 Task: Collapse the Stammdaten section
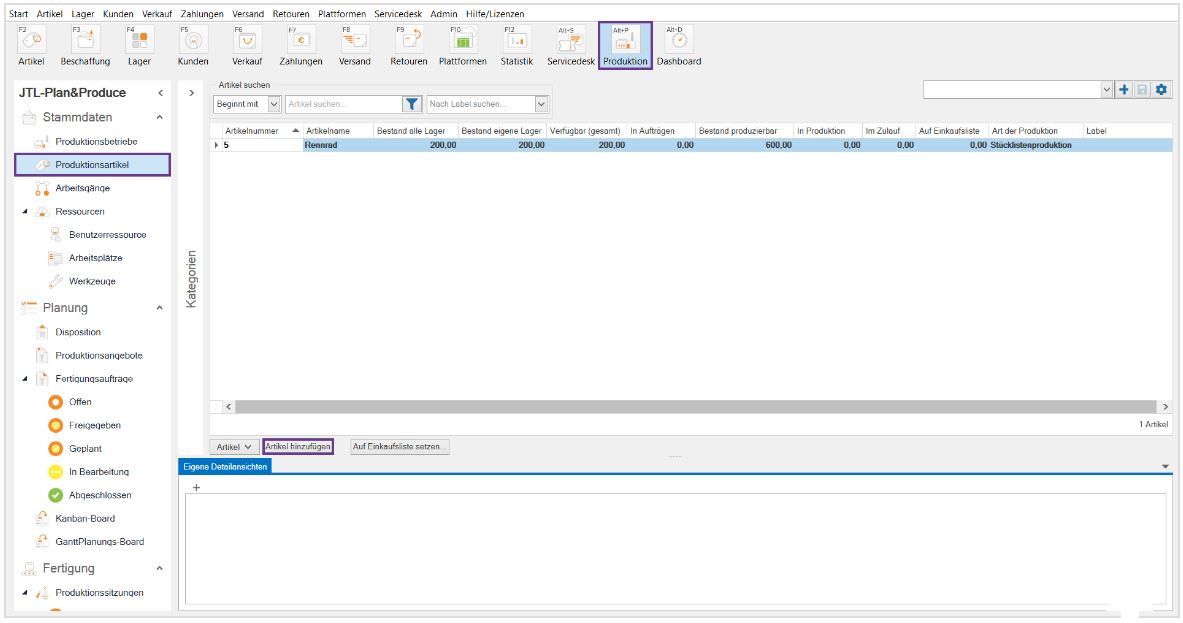(159, 117)
